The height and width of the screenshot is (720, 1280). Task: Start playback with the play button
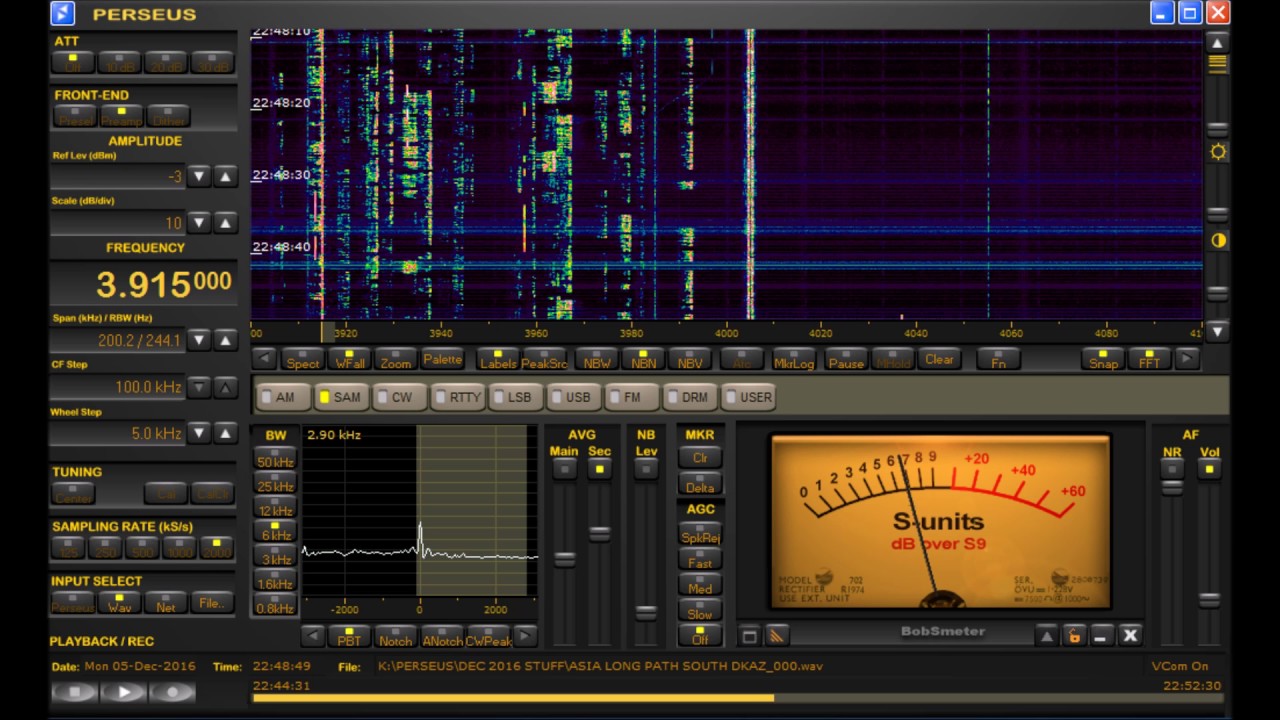coord(124,691)
